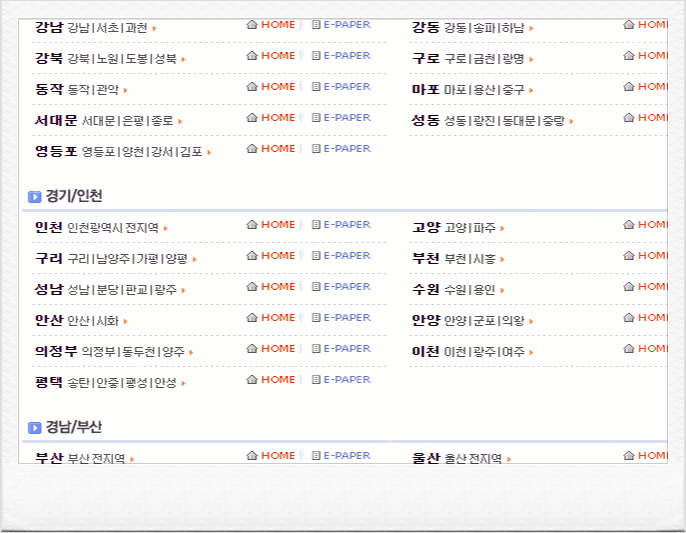Viewport: 686px width, 533px height.
Task: Click '구리|남양주|가평|양평' area text
Action: point(128,259)
